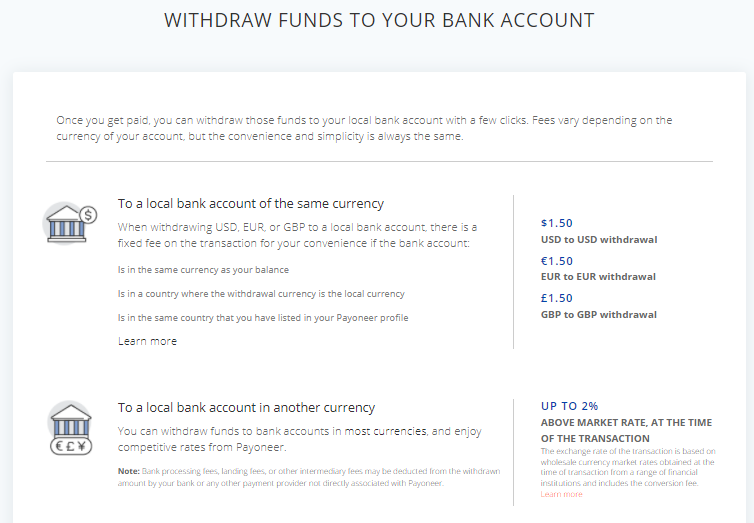
Task: Open the Learn more link under same currency
Action: click(147, 341)
